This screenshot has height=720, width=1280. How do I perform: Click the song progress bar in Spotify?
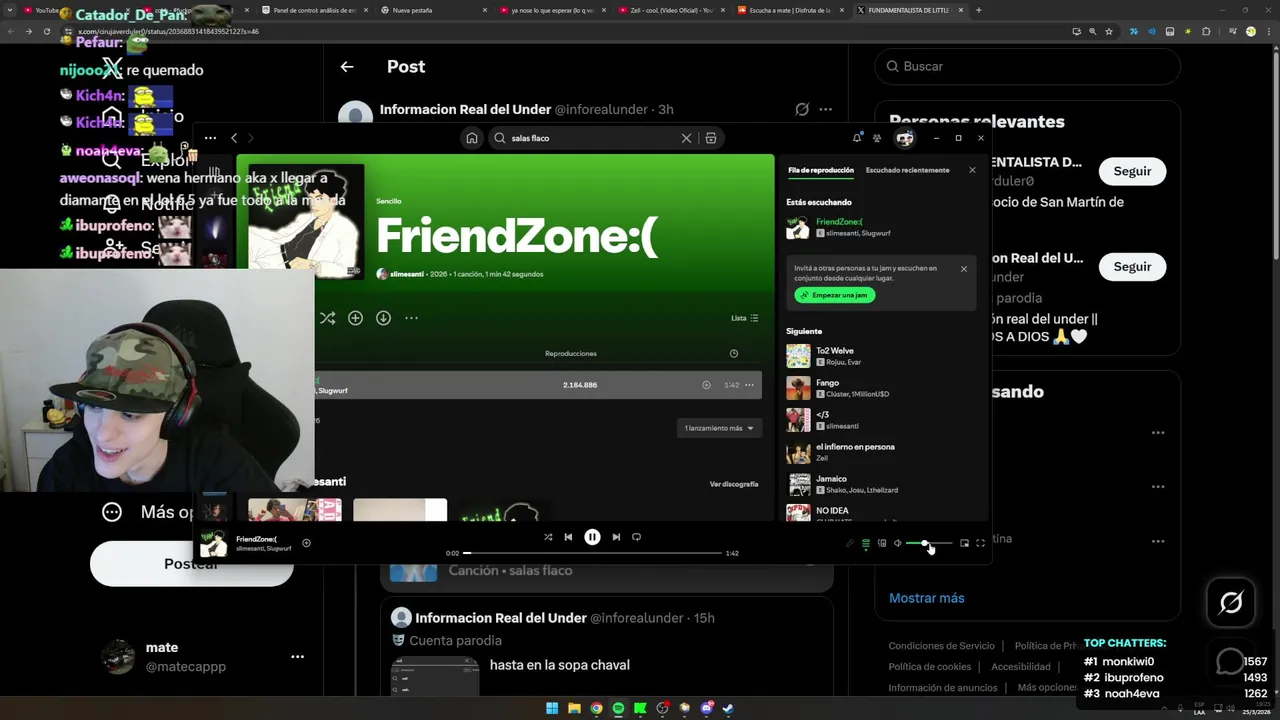(x=593, y=553)
